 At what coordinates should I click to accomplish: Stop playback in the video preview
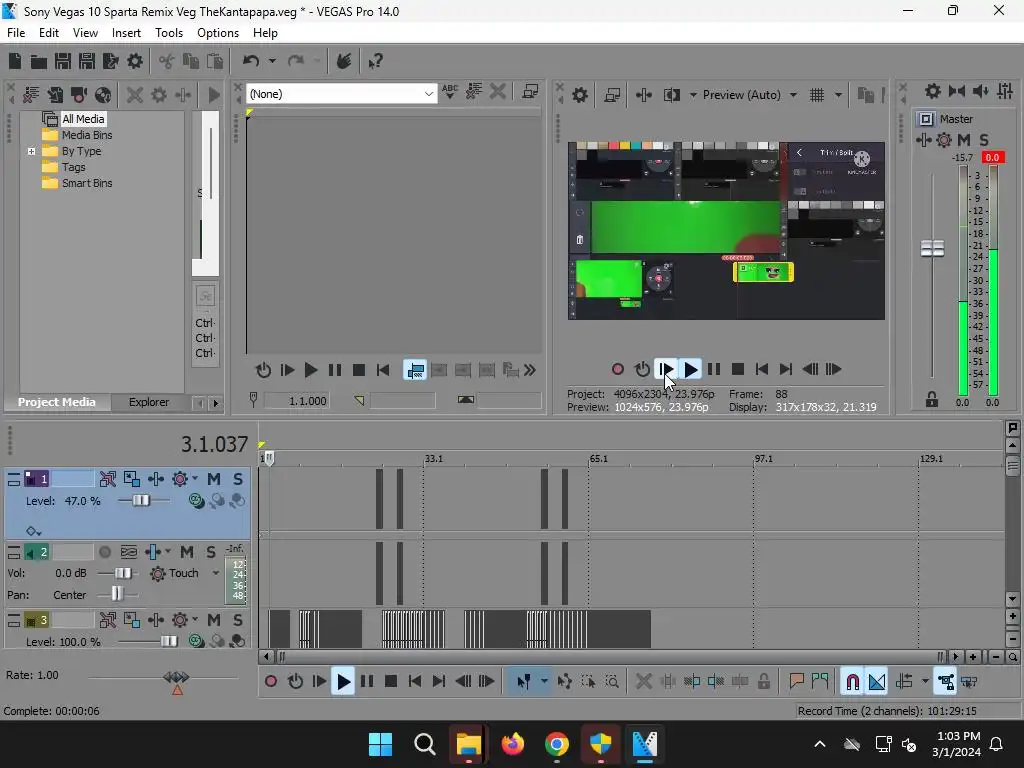738,370
